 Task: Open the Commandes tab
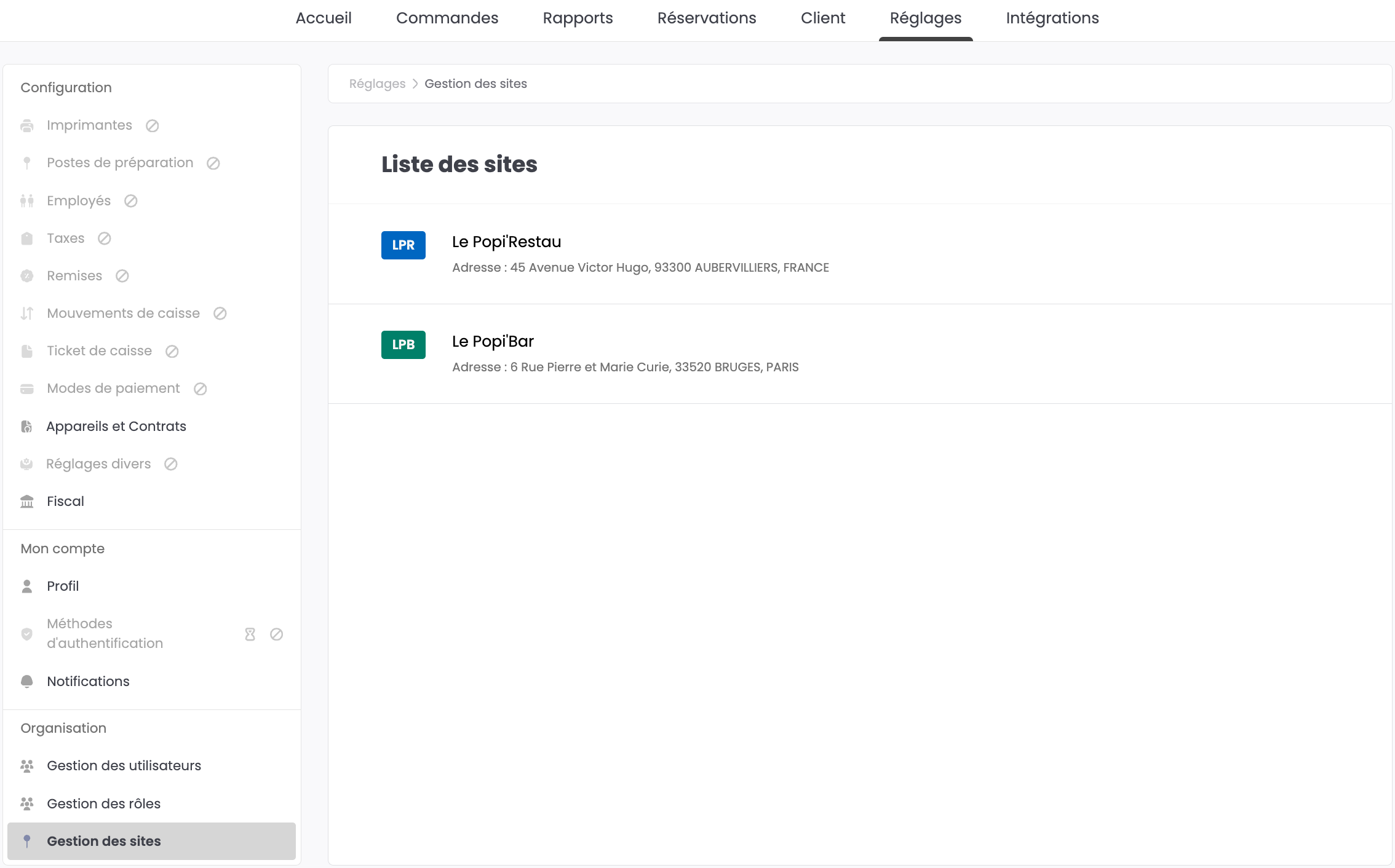[447, 18]
